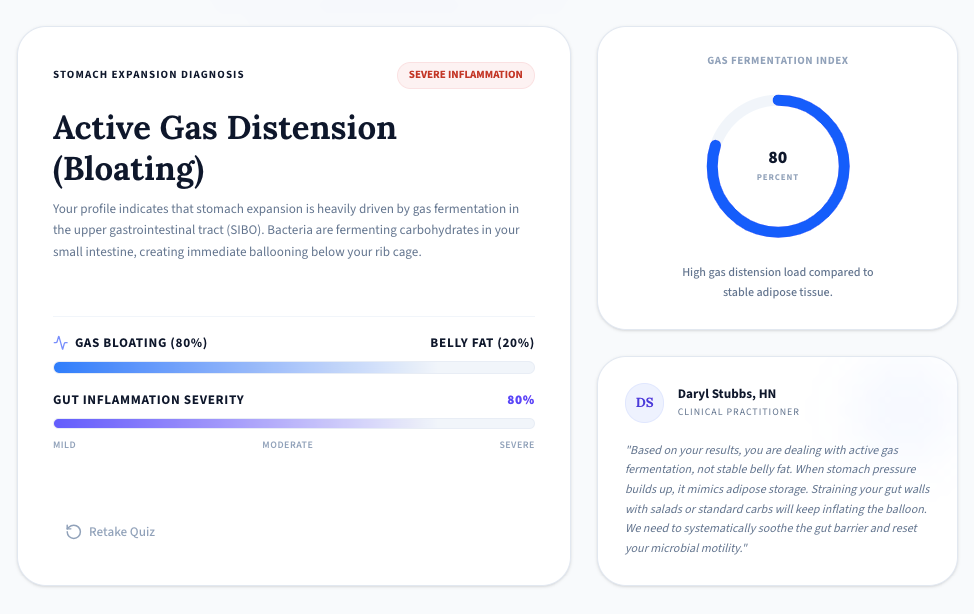974x614 pixels.
Task: Click the Active Gas Distension (Bloating) heading
Action: tap(225, 148)
